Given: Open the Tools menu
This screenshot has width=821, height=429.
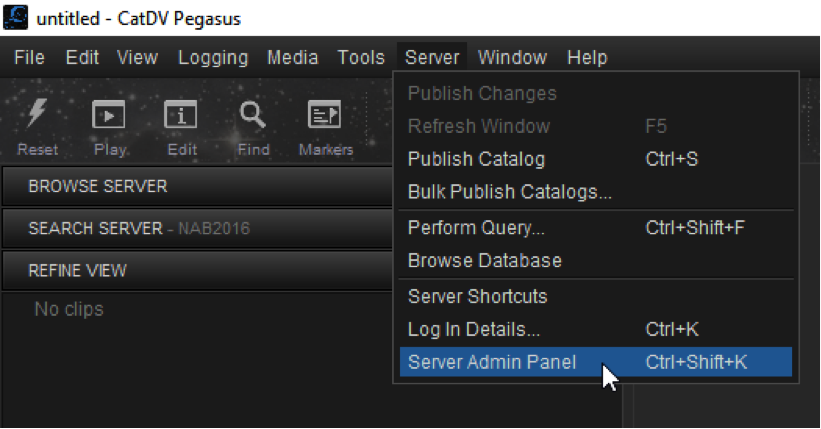Looking at the screenshot, I should click(x=361, y=57).
